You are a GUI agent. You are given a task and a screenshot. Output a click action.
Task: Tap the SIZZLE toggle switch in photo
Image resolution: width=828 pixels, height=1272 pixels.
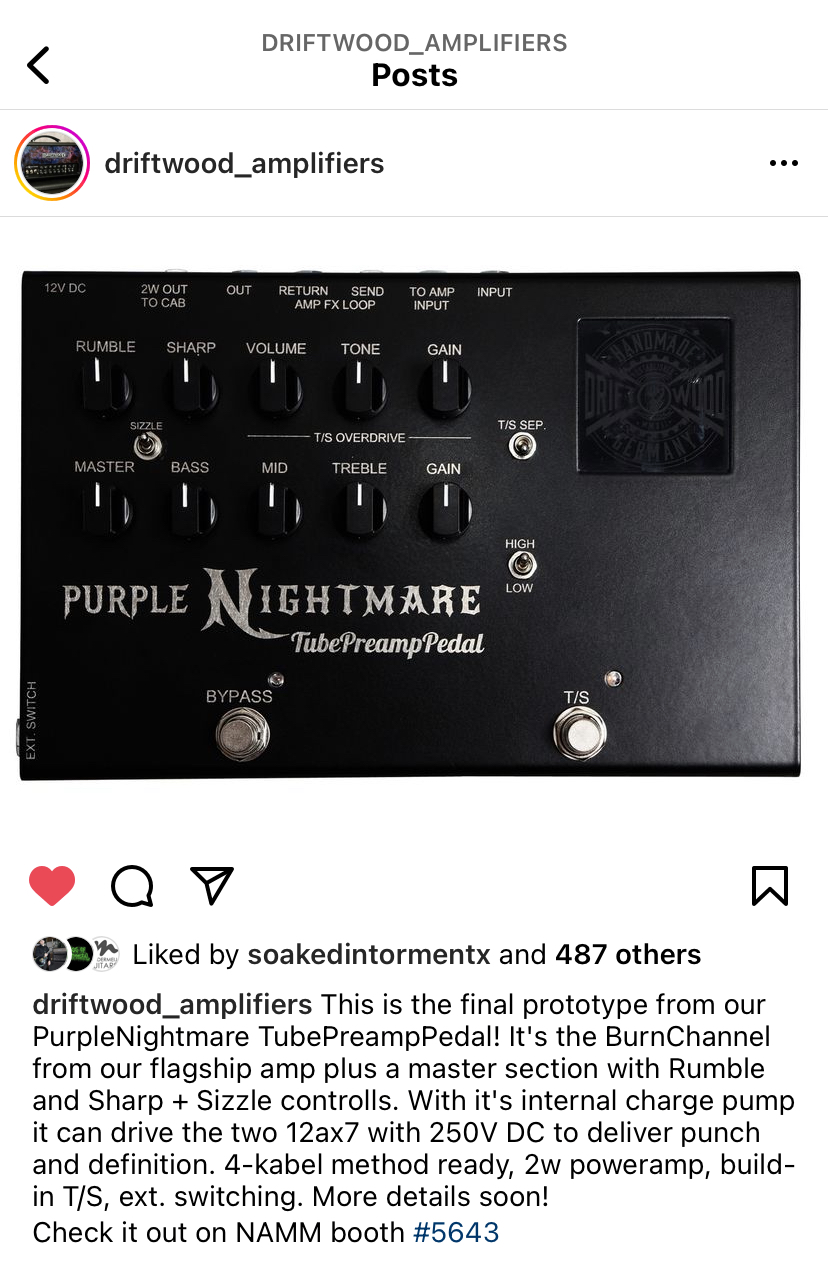pos(146,444)
